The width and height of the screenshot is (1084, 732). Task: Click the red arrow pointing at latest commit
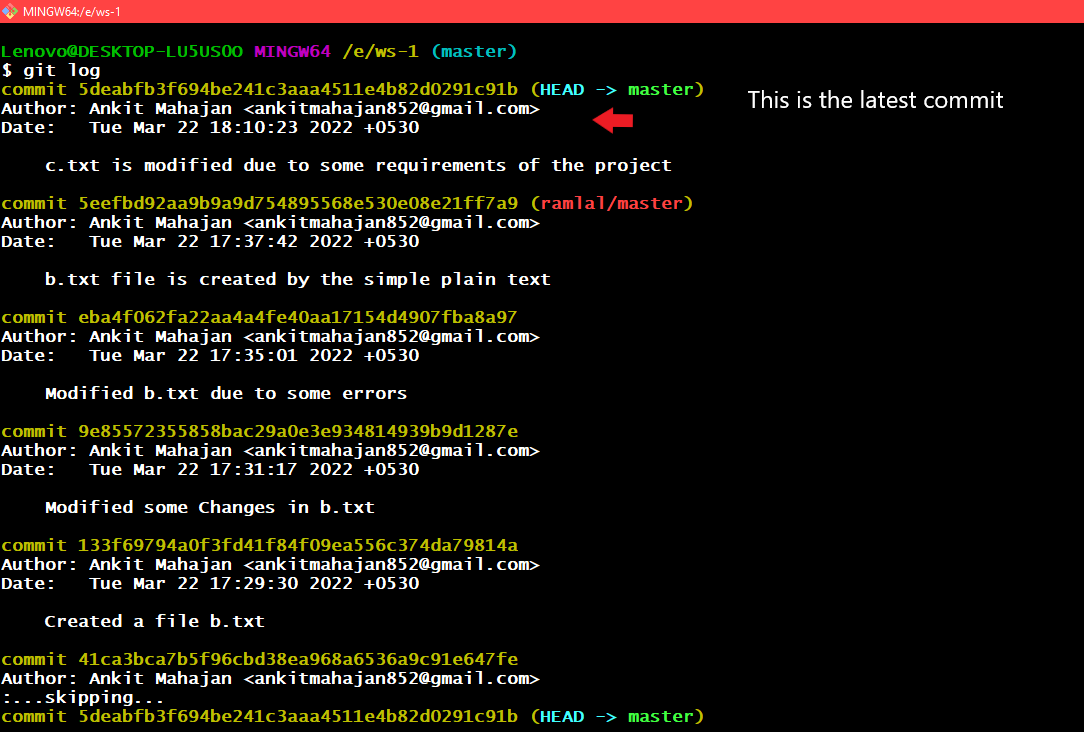coord(613,120)
